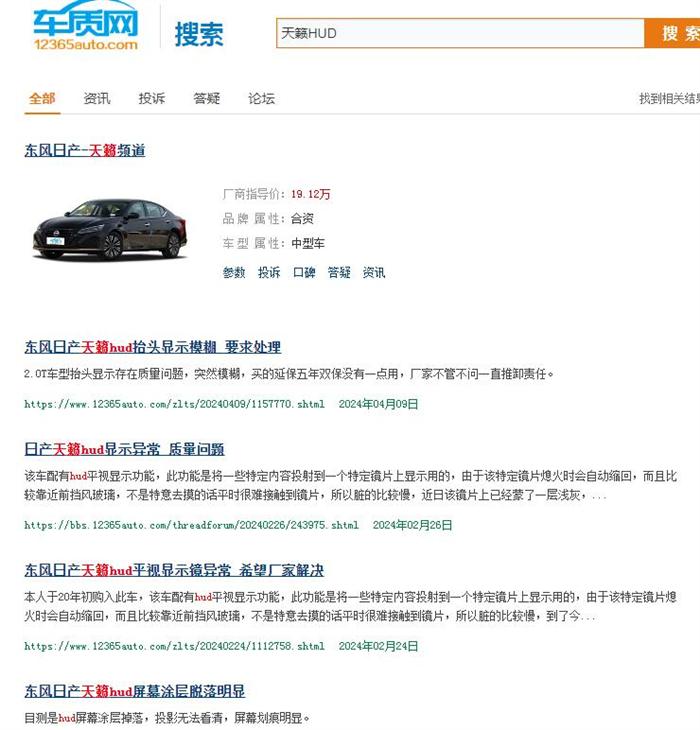
Task: Open result 东风日产天籁hud屏幕涂层脱落明显
Action: pyautogui.click(x=135, y=691)
